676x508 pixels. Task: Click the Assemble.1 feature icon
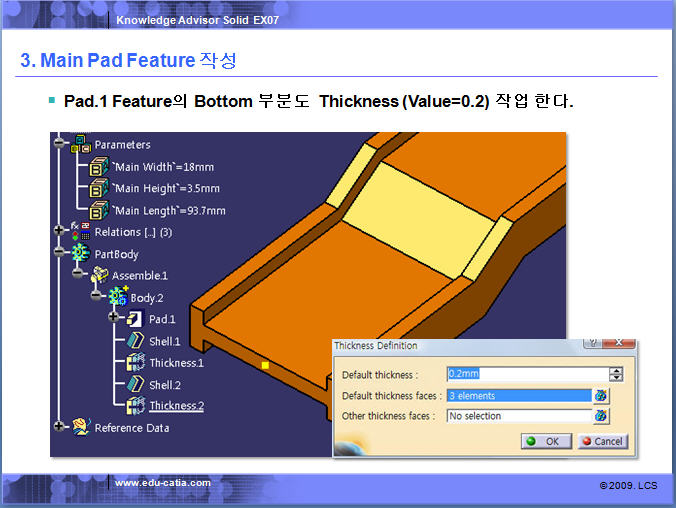tap(100, 275)
